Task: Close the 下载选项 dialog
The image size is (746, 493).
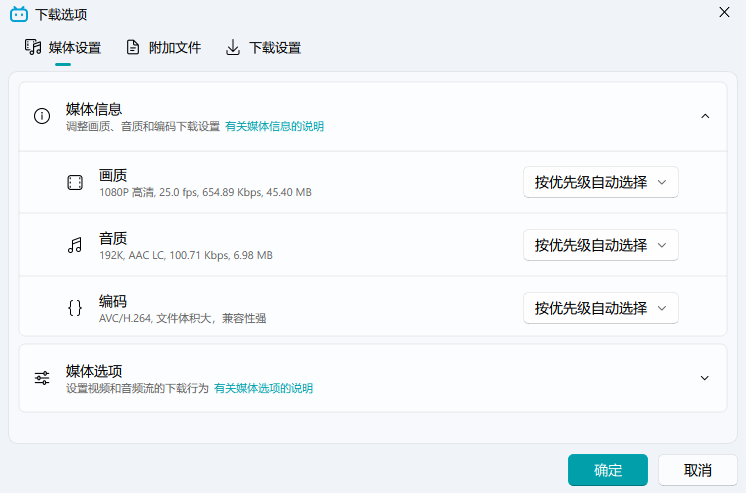Action: click(724, 12)
